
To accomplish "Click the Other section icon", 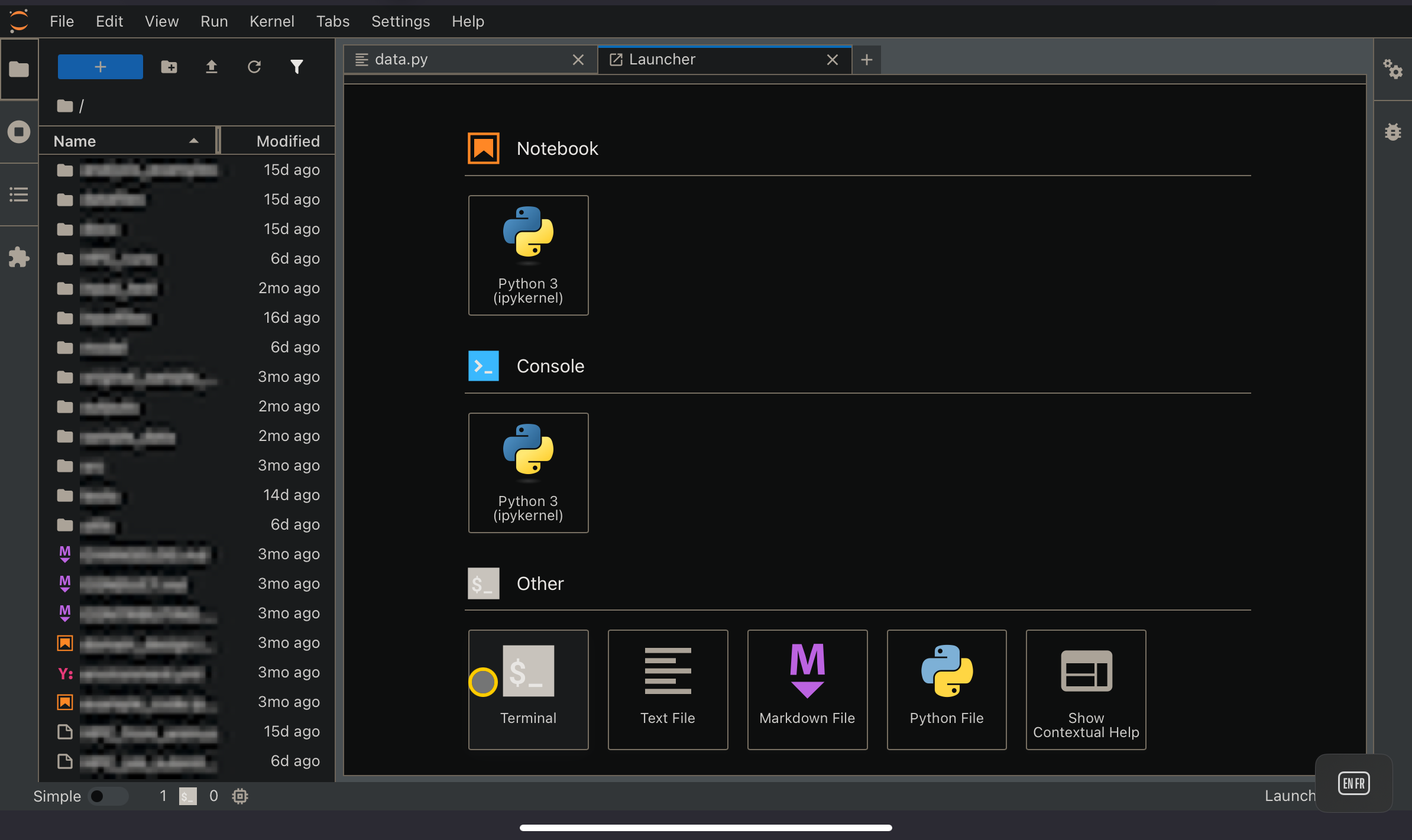I will pyautogui.click(x=484, y=583).
